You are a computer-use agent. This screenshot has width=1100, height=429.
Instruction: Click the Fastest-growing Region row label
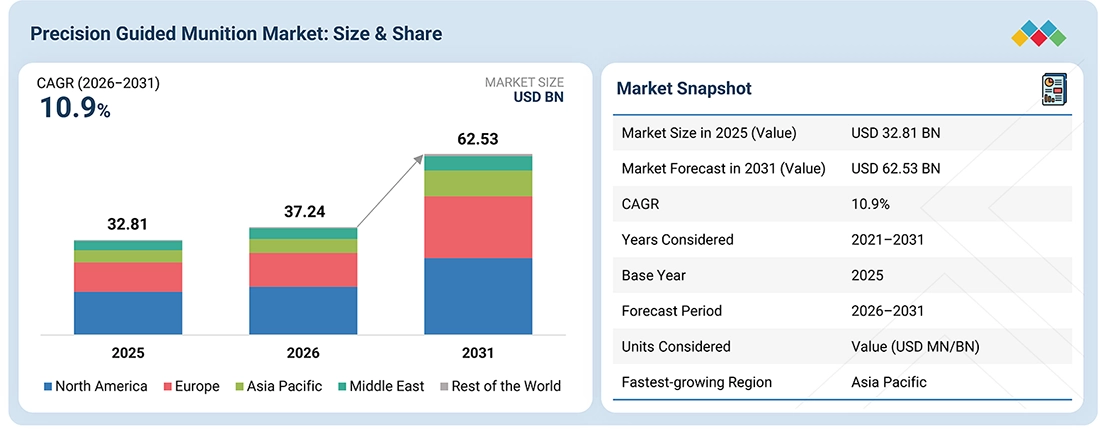[697, 382]
